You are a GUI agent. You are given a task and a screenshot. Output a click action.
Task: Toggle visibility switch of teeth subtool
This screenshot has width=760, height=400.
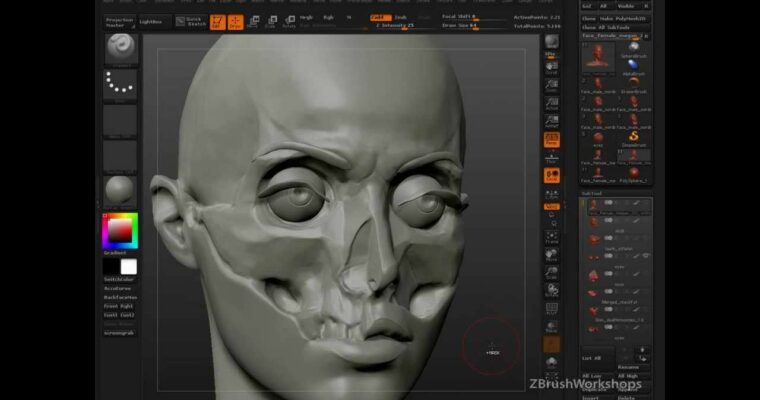608,238
